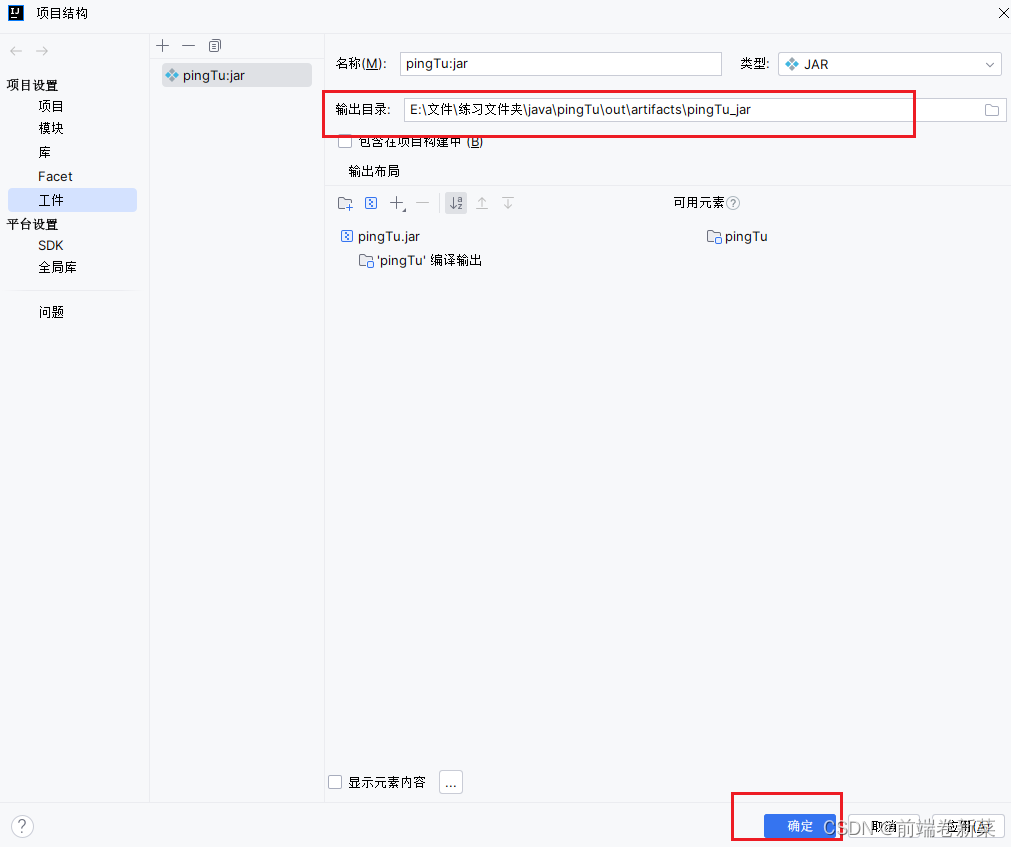Image resolution: width=1011 pixels, height=847 pixels.
Task: Click the help icon in the bottom-left corner
Action: tap(21, 826)
